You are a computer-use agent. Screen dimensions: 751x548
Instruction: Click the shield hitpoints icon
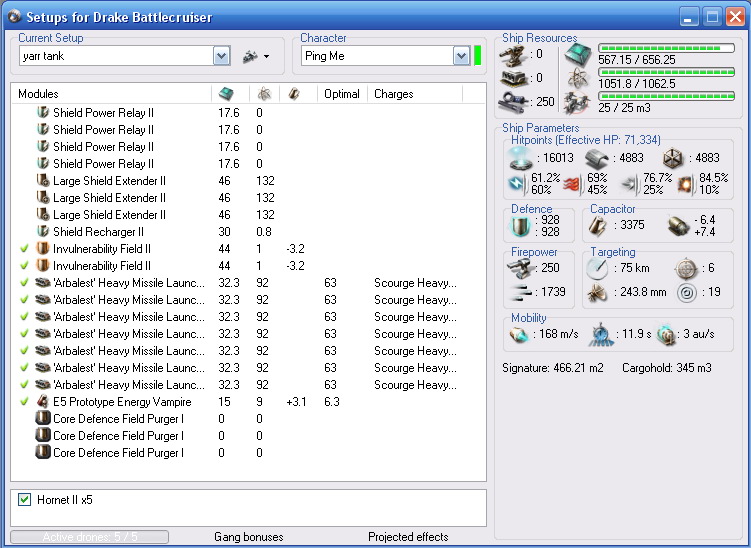click(x=522, y=158)
